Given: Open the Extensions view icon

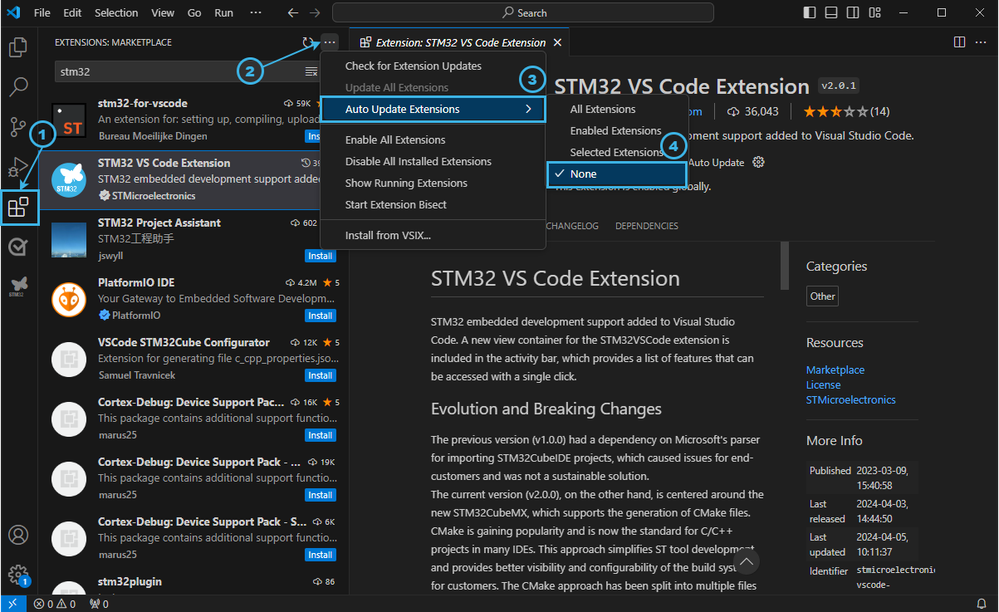Looking at the screenshot, I should [18, 207].
